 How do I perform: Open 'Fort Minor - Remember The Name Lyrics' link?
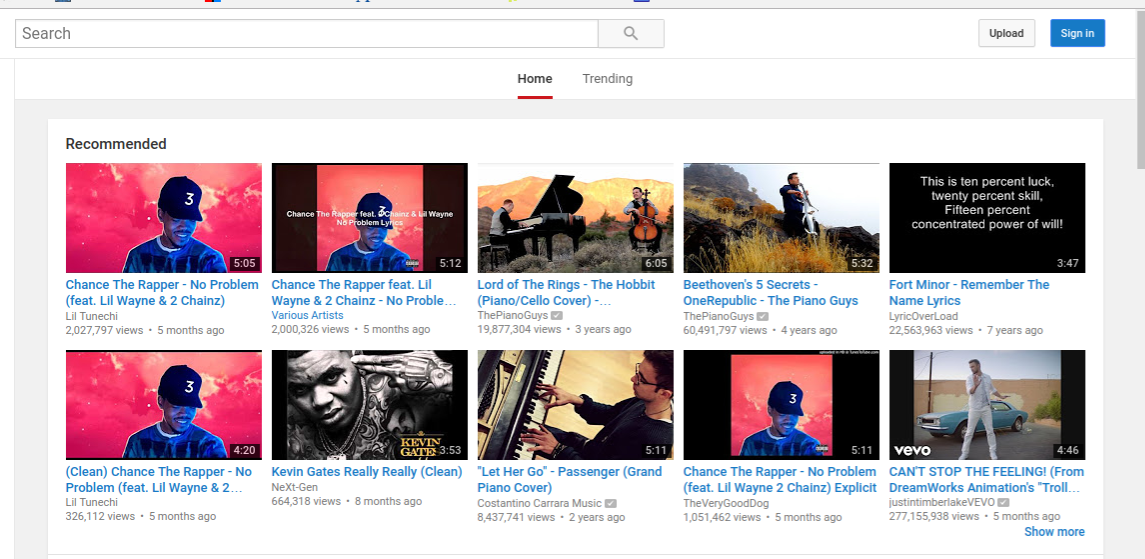[x=969, y=293]
